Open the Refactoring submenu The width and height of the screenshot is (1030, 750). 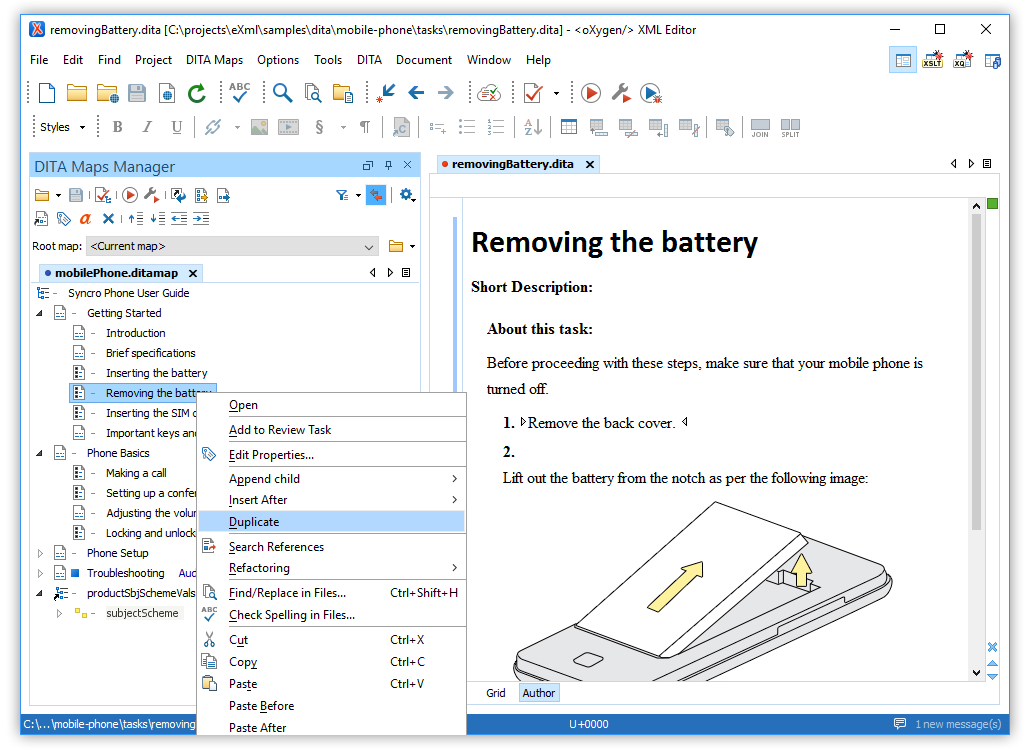[x=332, y=568]
